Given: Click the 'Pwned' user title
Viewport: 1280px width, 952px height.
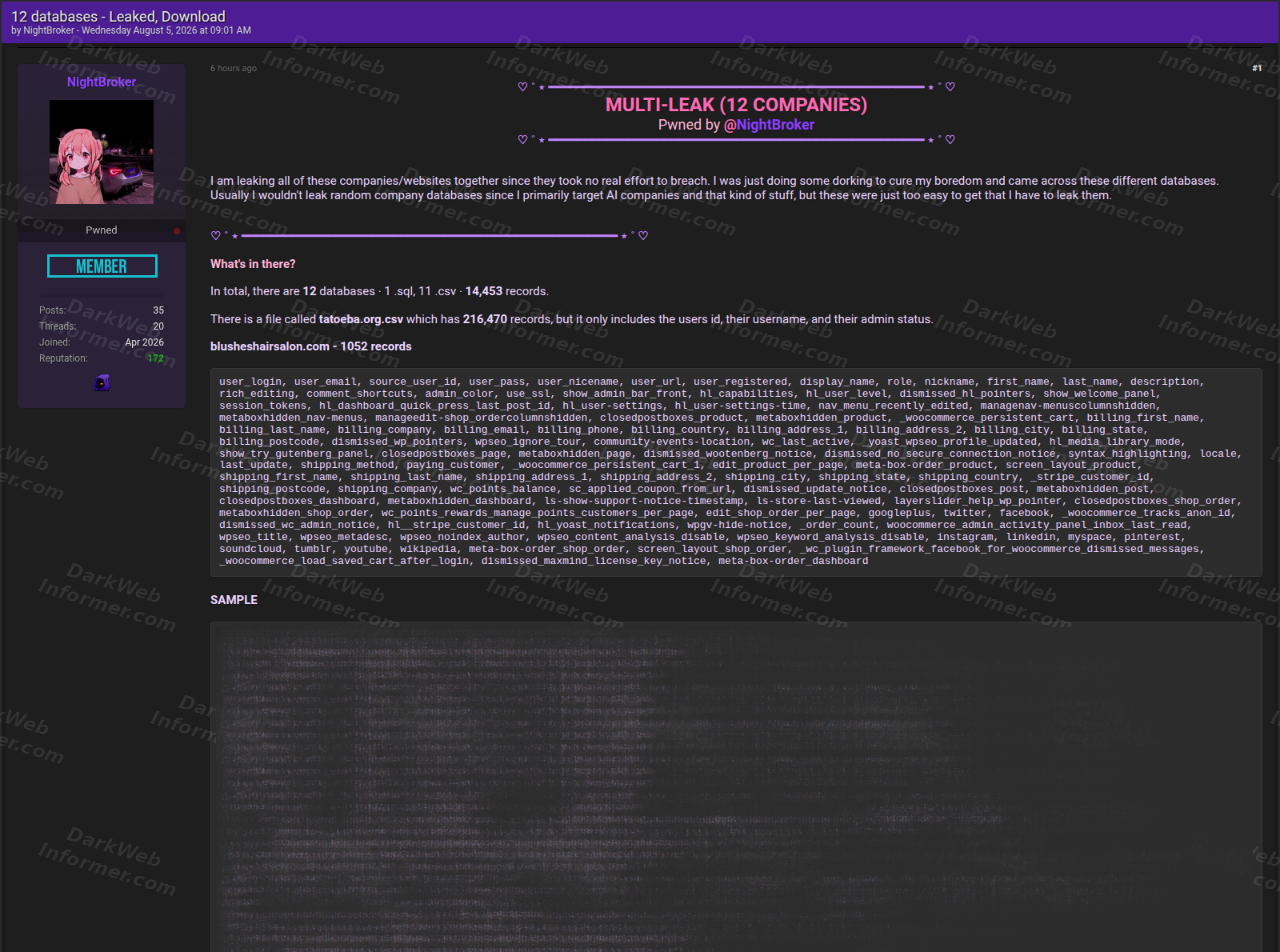Looking at the screenshot, I should coord(102,230).
